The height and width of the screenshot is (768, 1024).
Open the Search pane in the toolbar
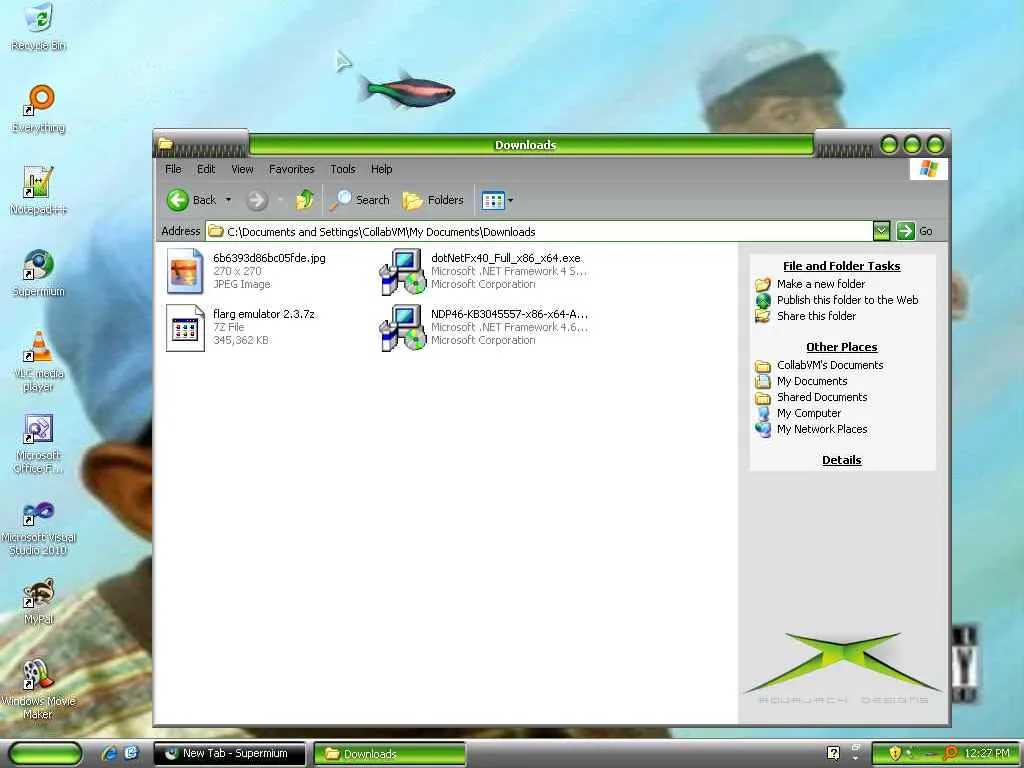pos(360,200)
